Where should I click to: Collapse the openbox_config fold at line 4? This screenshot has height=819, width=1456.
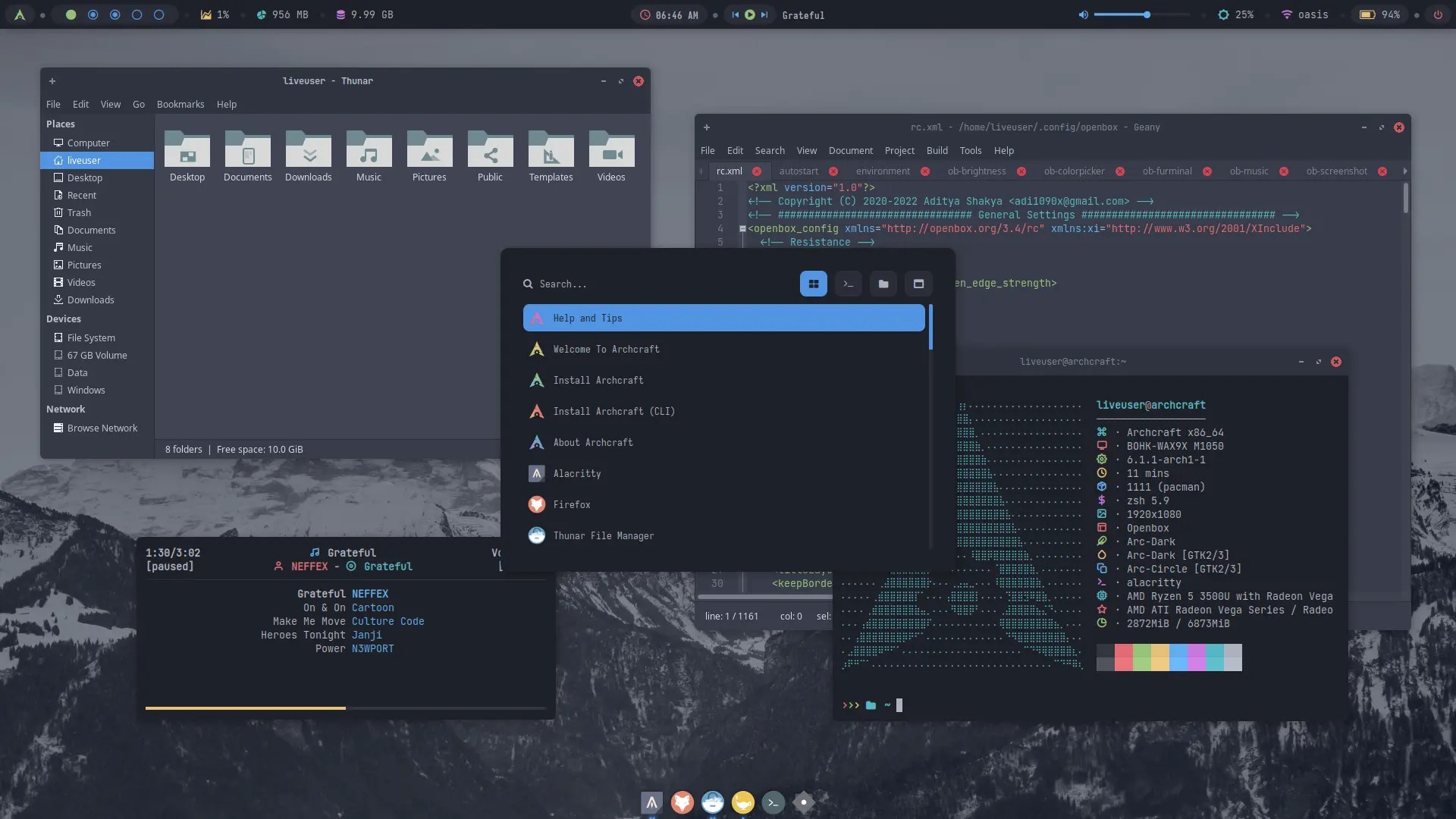742,228
